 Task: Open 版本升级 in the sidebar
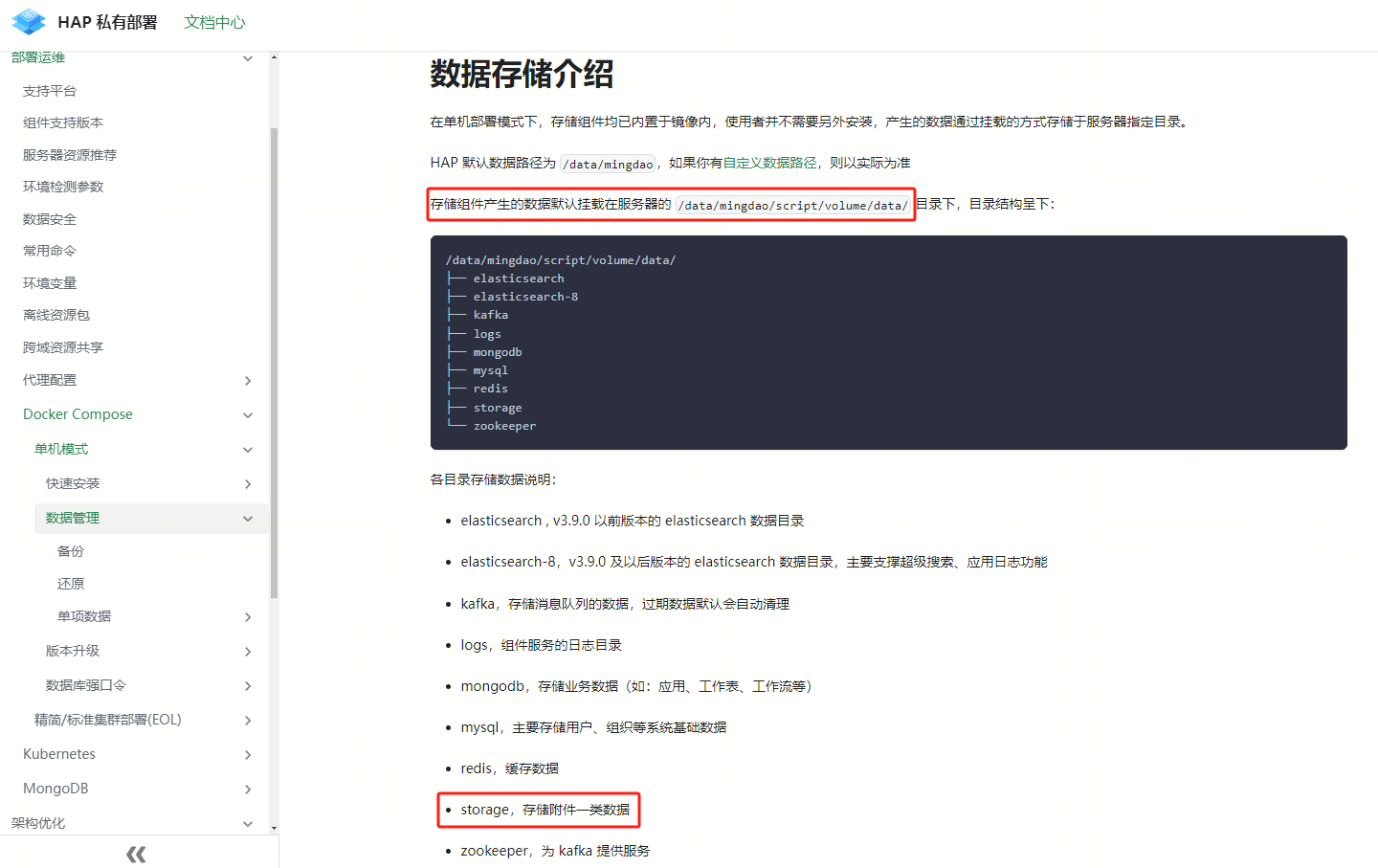pyautogui.click(x=73, y=651)
